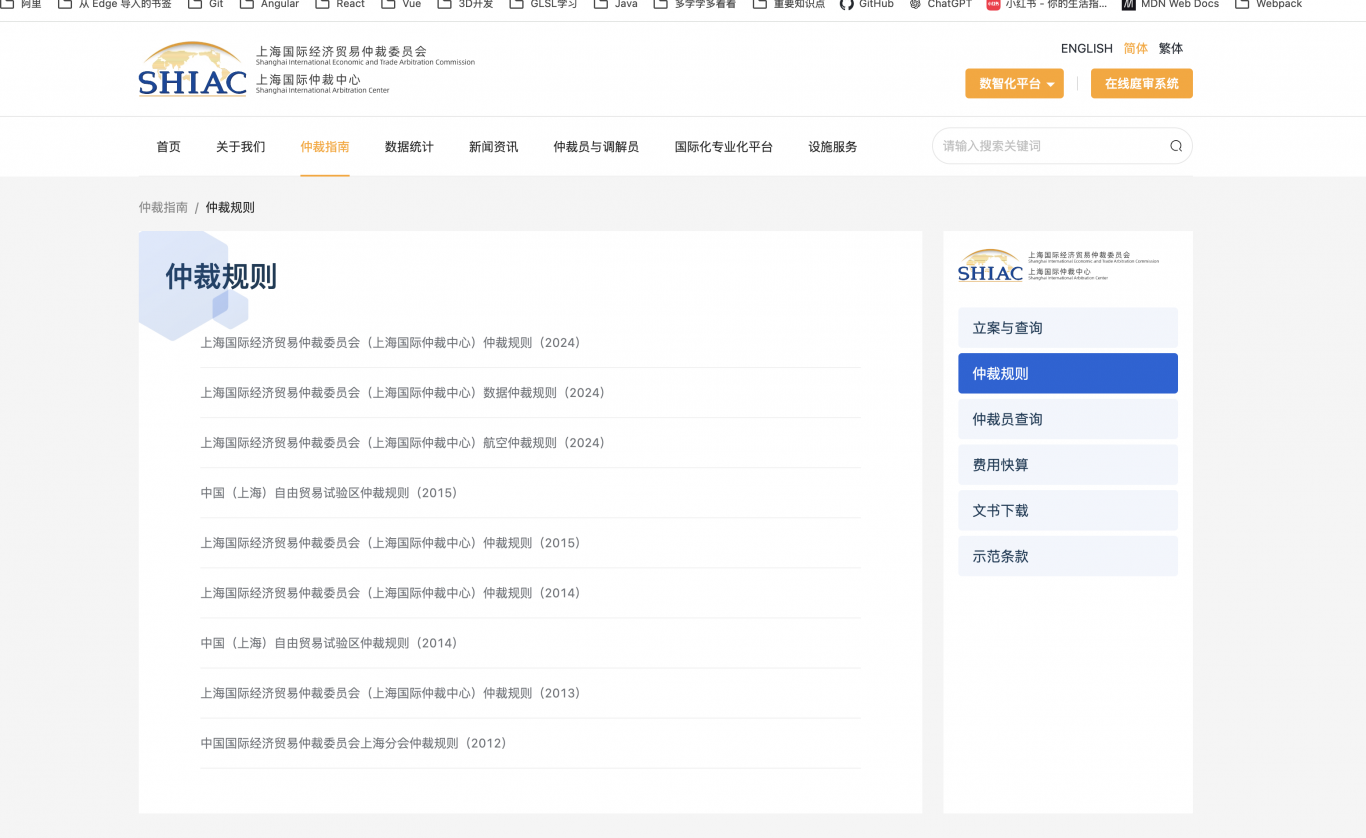Open 国际化专业化平台 menu item
This screenshot has height=838, width=1366.
point(724,147)
